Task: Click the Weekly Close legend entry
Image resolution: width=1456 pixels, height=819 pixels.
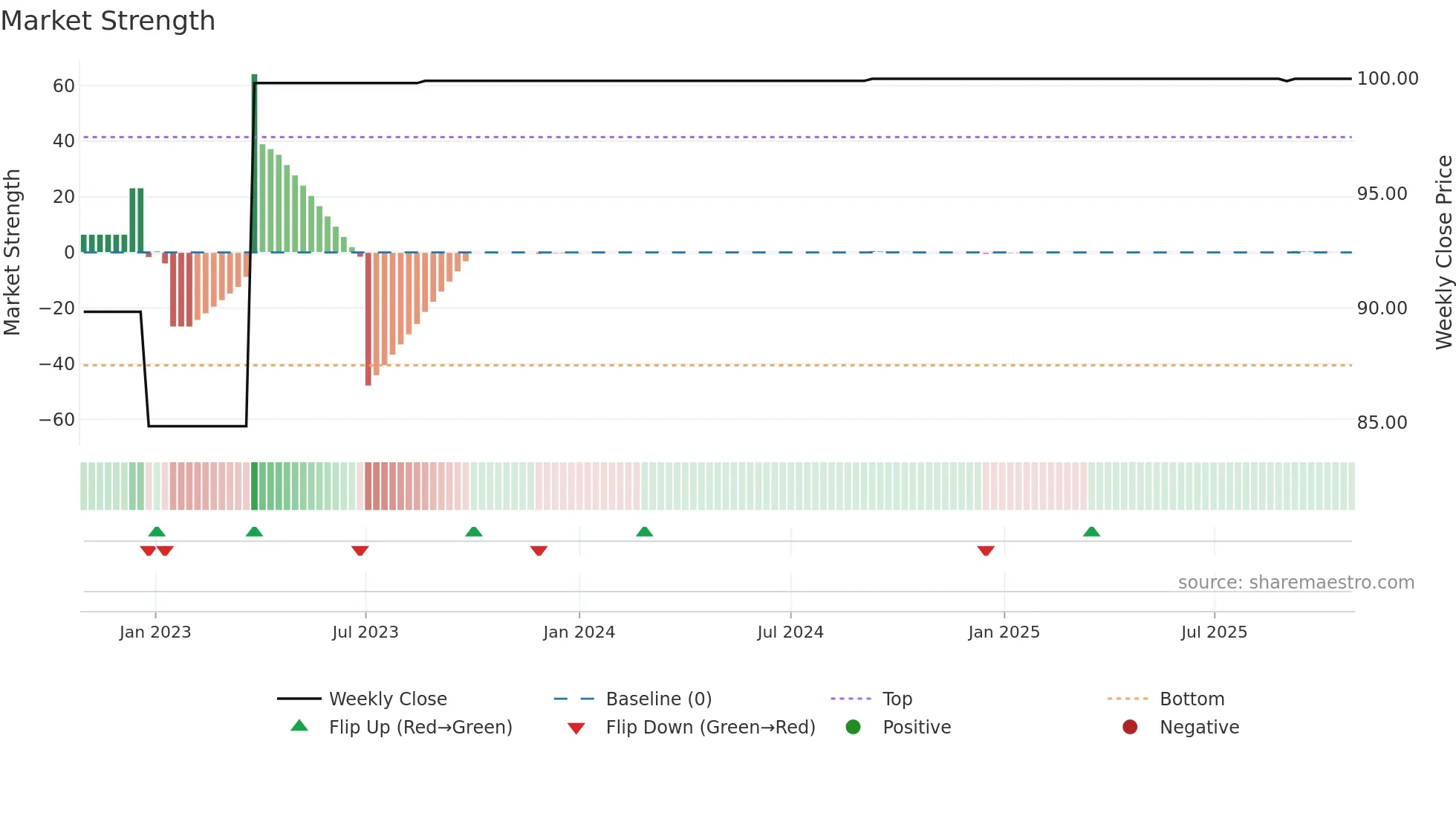Action: click(x=363, y=699)
